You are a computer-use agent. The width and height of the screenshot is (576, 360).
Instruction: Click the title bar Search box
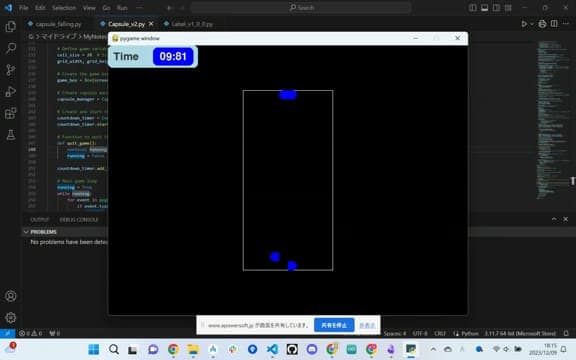[301, 8]
